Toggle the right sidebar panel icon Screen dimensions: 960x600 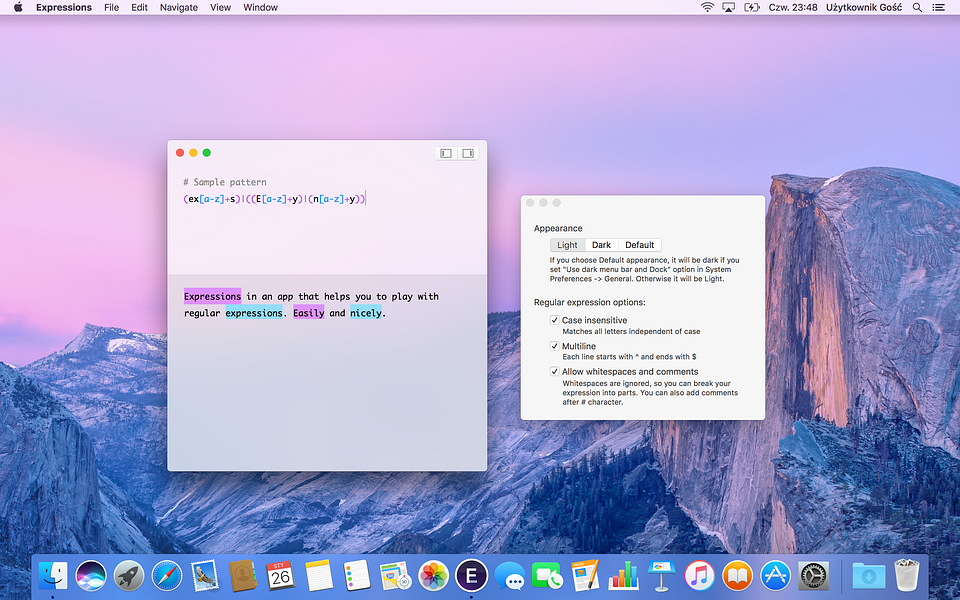468,153
